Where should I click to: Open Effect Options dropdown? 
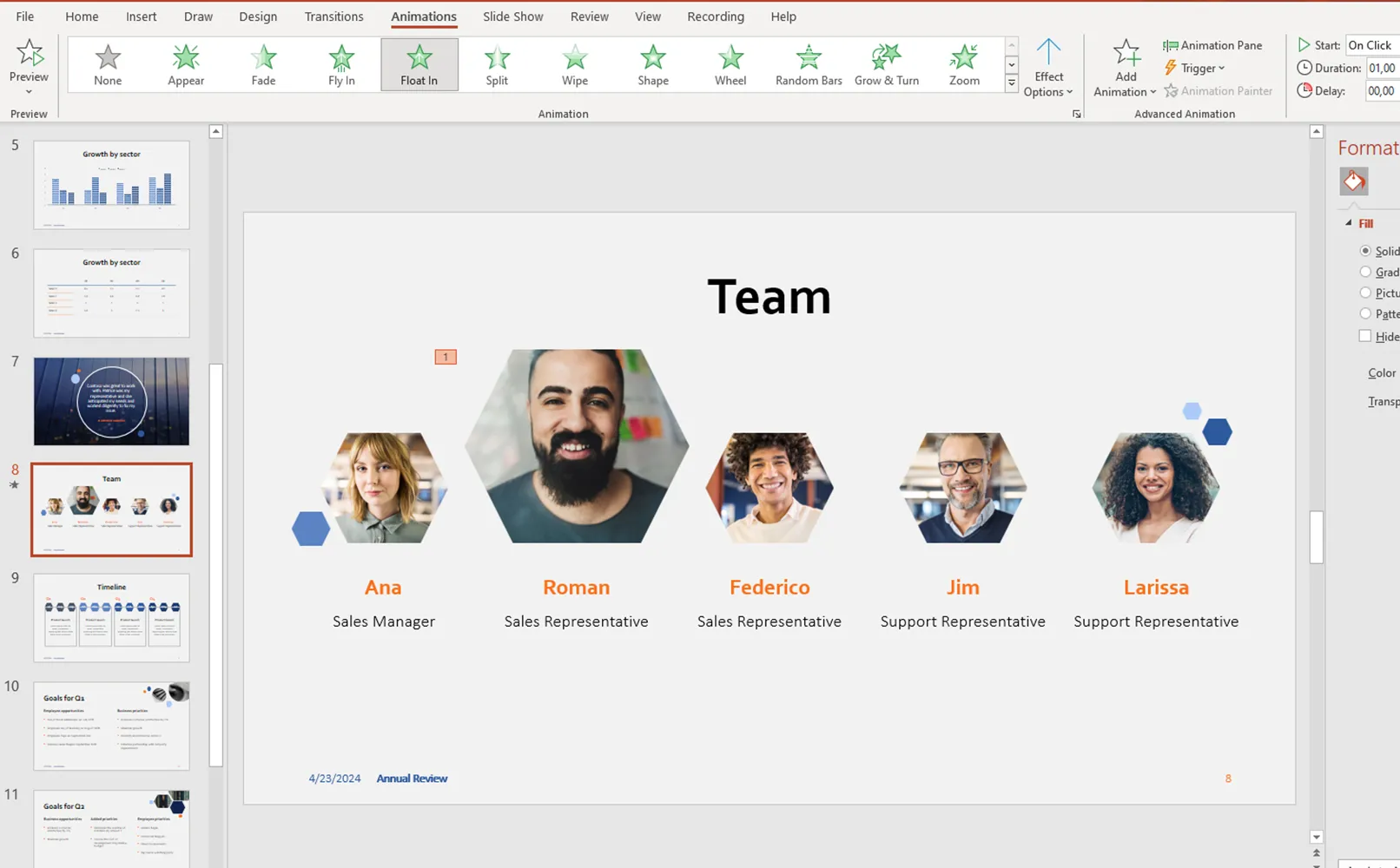pyautogui.click(x=1048, y=68)
